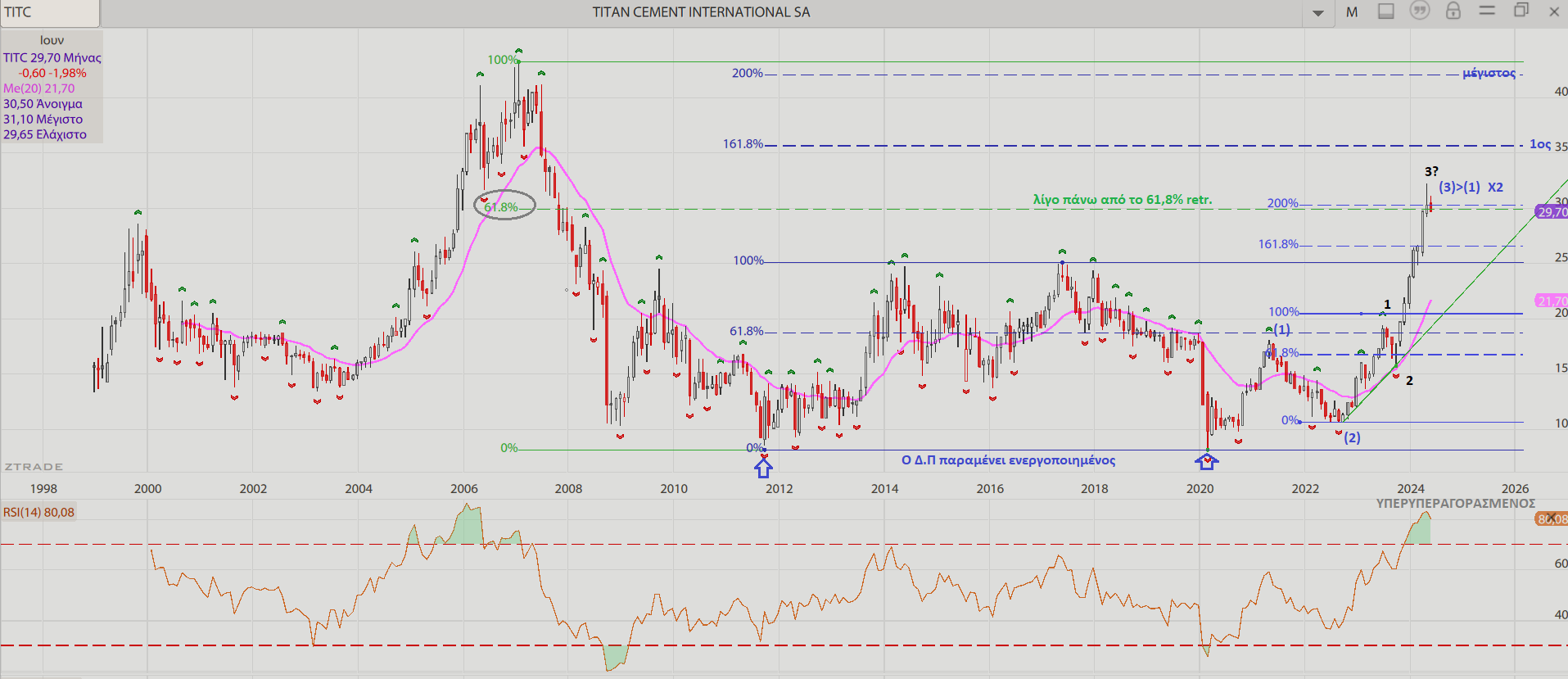Click the left blue up-arrow marker near 2012
1568x679 pixels.
pyautogui.click(x=763, y=468)
